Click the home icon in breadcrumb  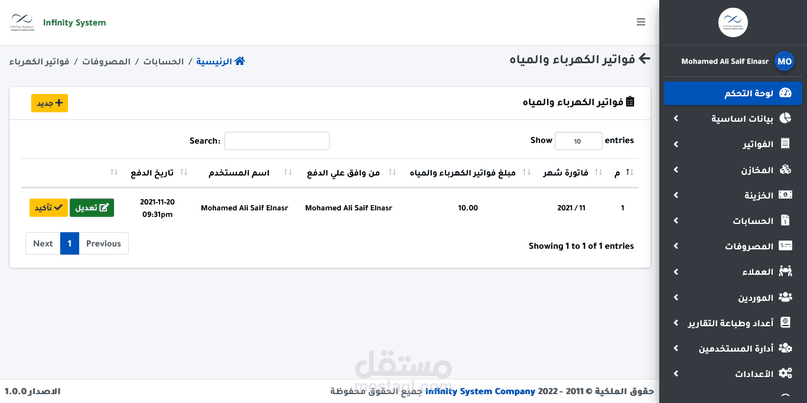tap(240, 61)
